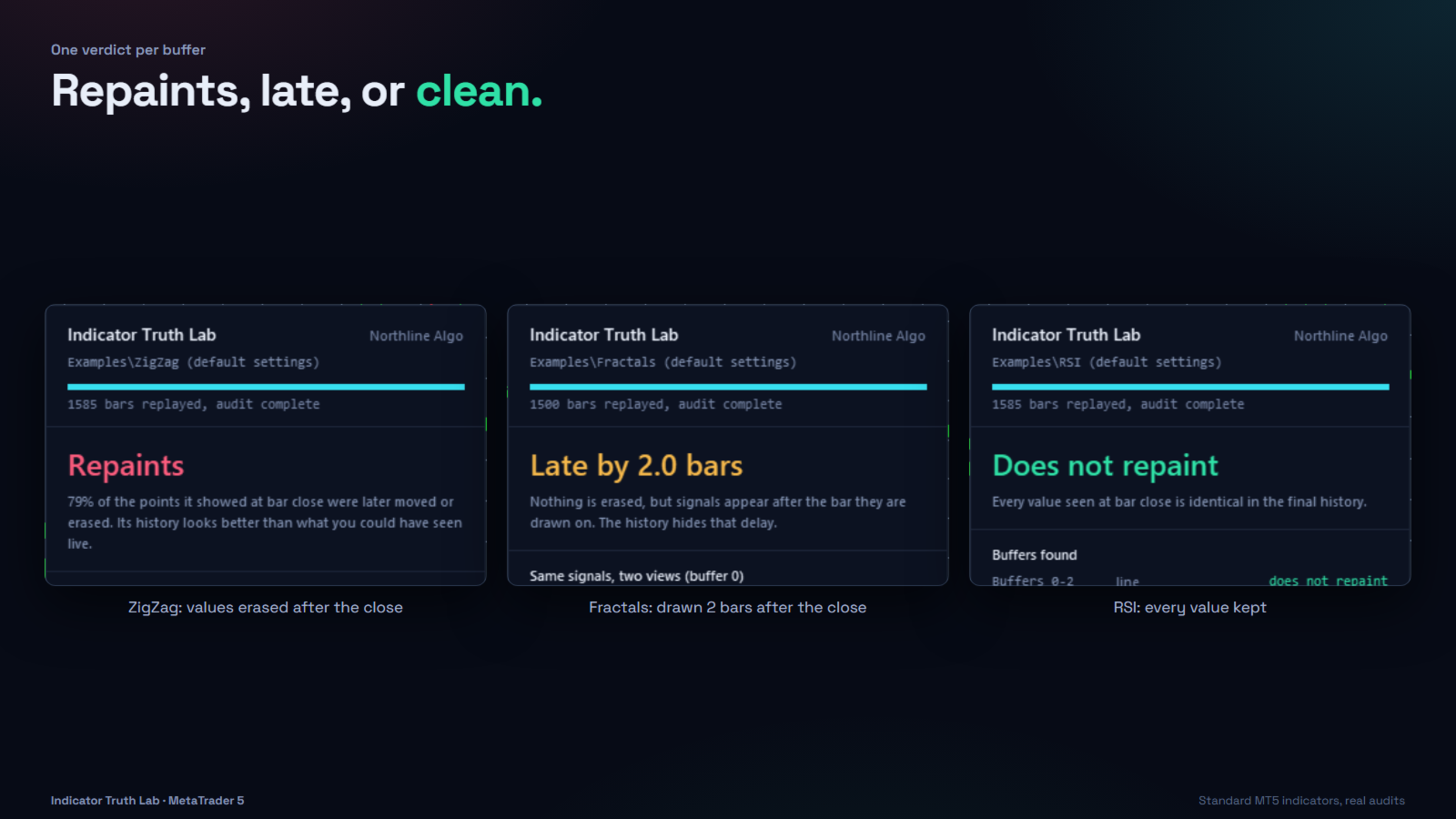1456x819 pixels.
Task: Click the green 'Does not repaint' verdict
Action: (x=1105, y=466)
